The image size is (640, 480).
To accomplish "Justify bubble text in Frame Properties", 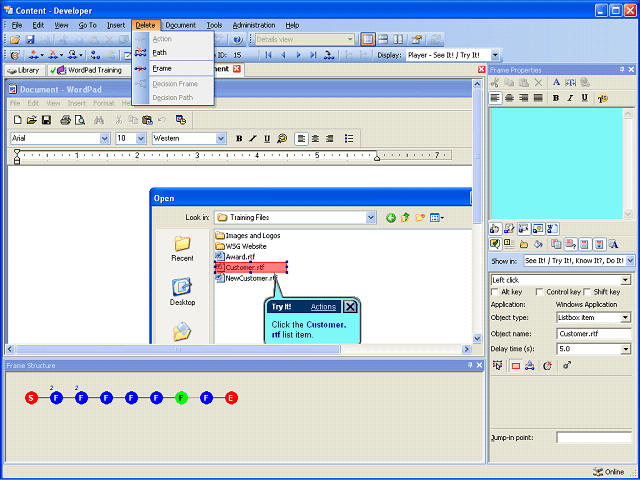I will (x=538, y=98).
